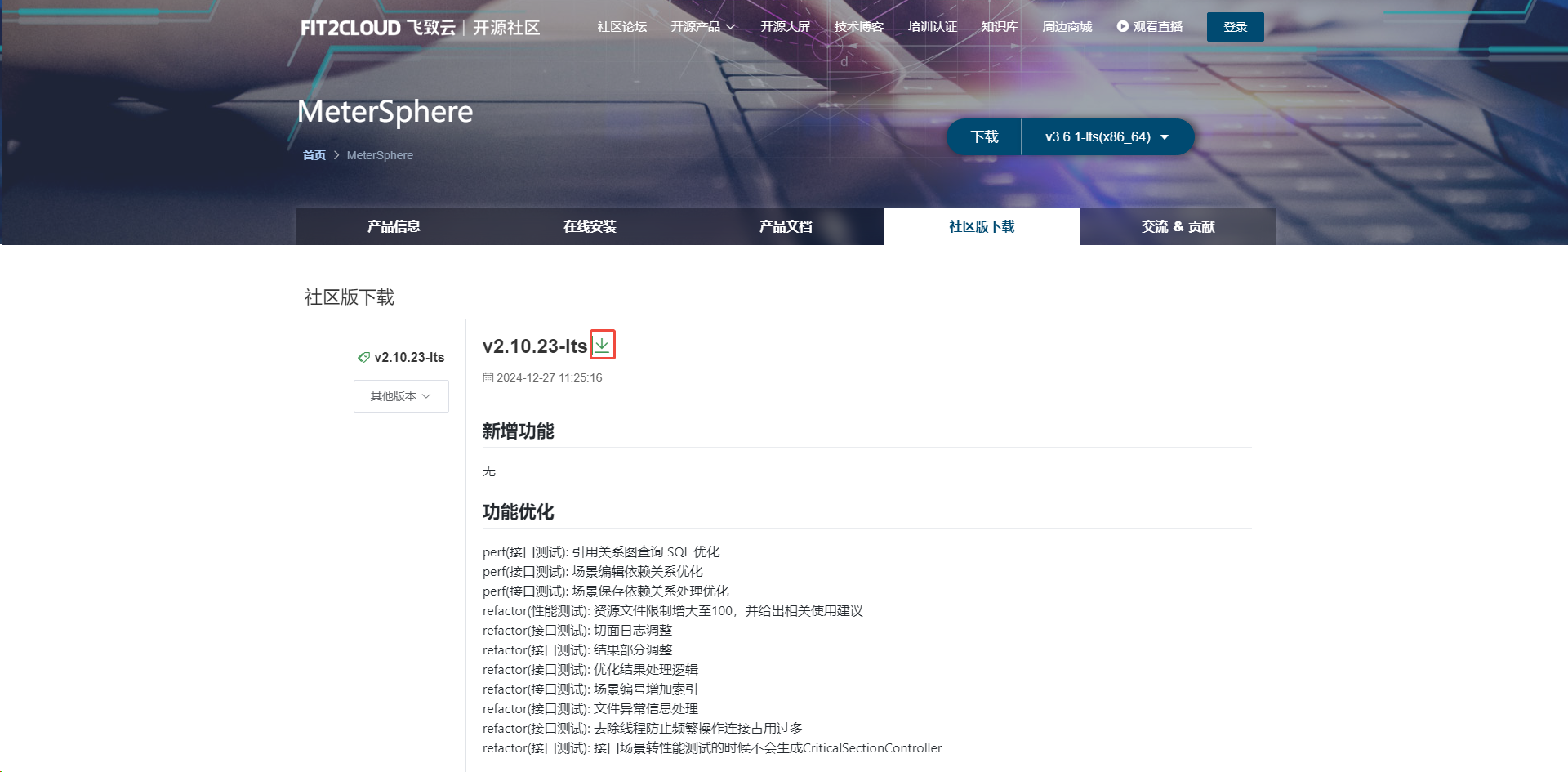This screenshot has width=1568, height=772.
Task: Open 培训认证 in the top navigation
Action: pyautogui.click(x=933, y=27)
